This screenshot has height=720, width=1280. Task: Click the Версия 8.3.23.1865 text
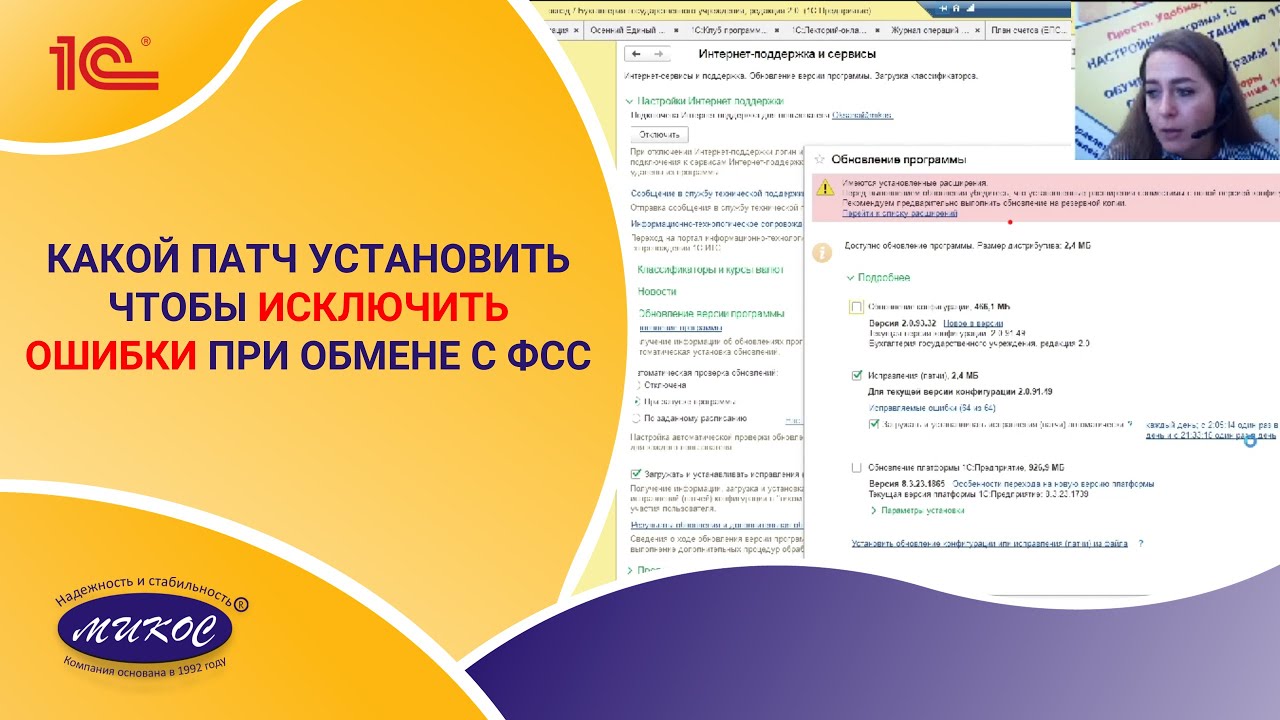point(908,482)
